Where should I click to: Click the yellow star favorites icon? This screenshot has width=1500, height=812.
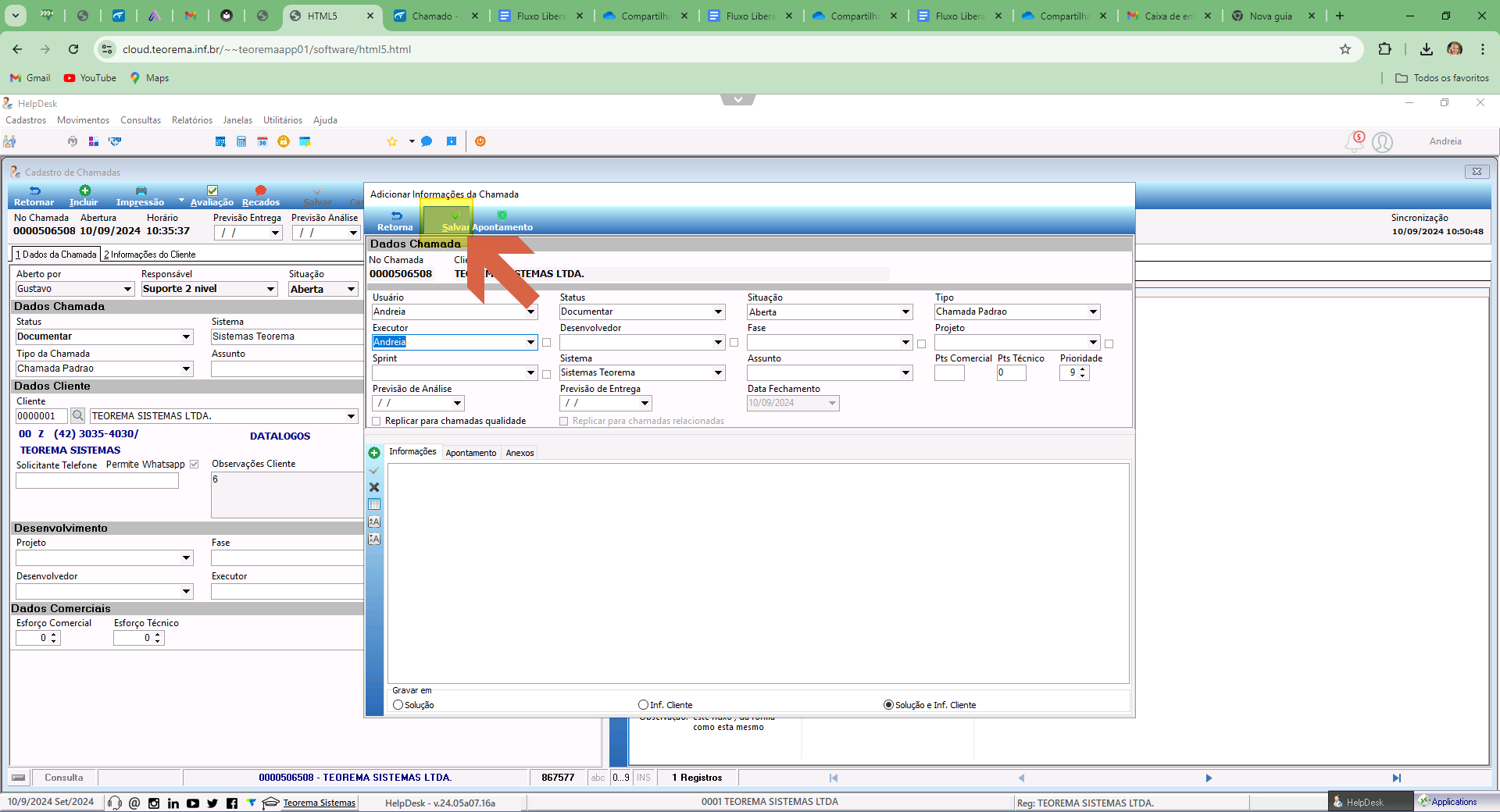pos(392,141)
